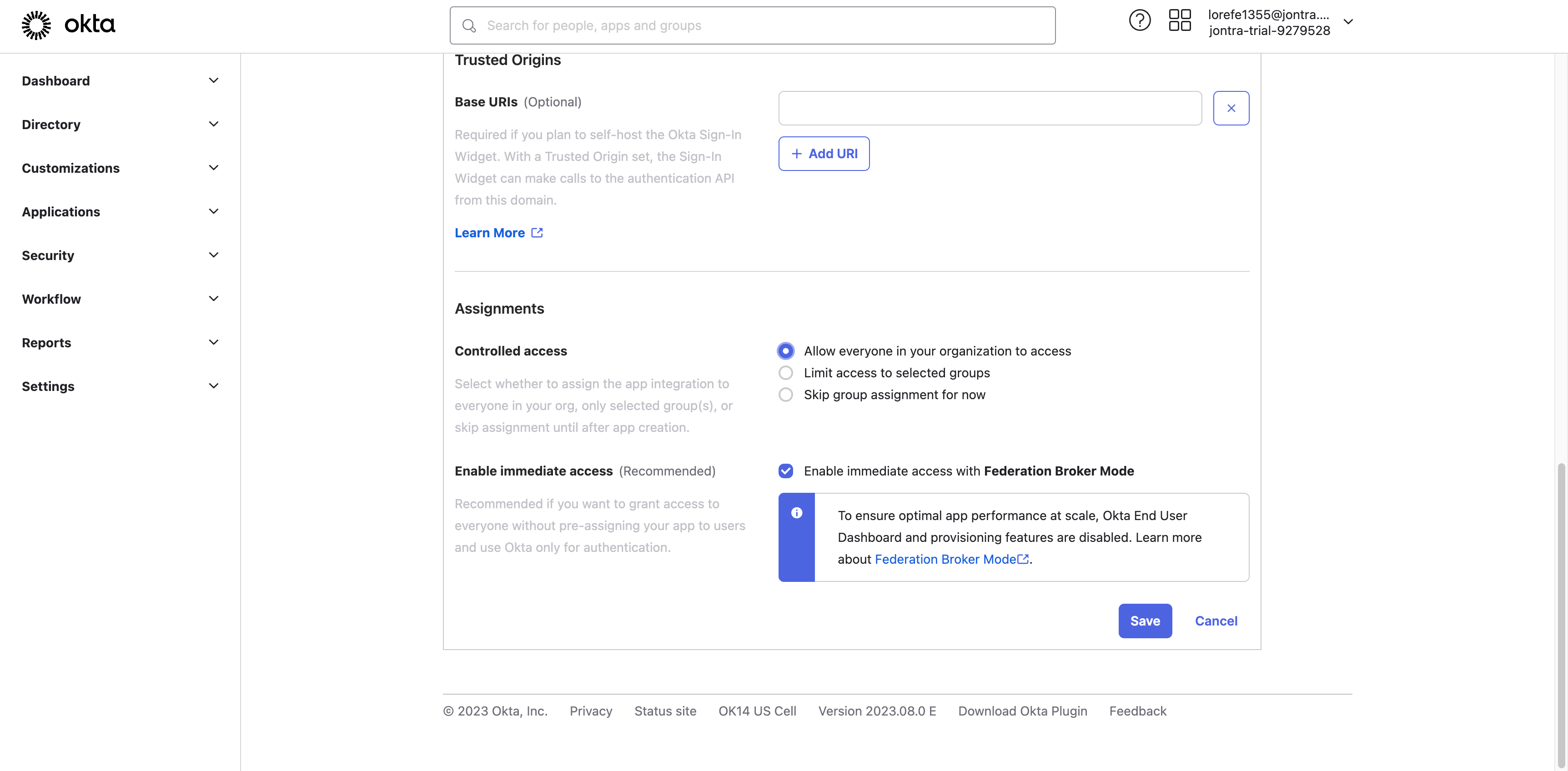Click the blue info icon in notice
Screen dimensions: 1568x771
click(796, 513)
